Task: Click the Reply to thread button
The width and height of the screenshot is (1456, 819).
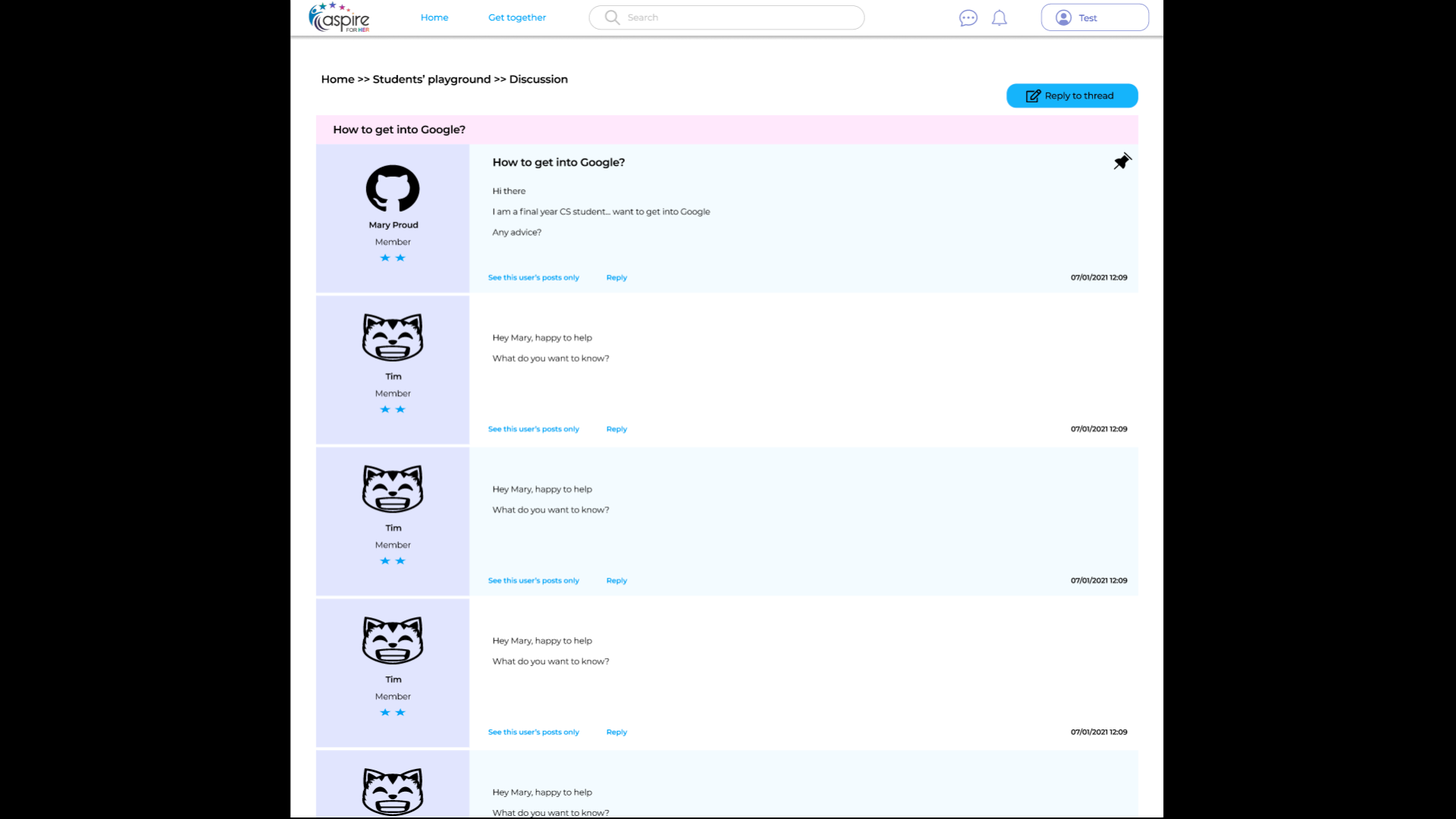Action: tap(1072, 96)
